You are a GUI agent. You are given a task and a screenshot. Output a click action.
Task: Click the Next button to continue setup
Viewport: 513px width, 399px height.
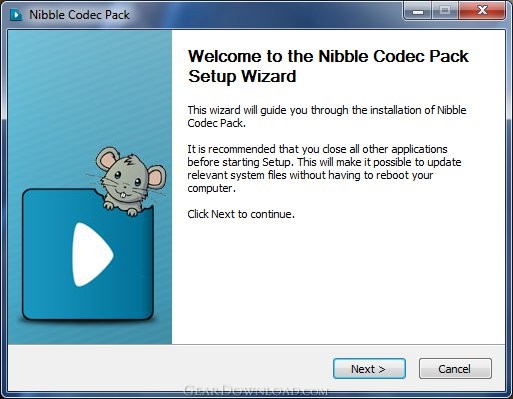(369, 369)
